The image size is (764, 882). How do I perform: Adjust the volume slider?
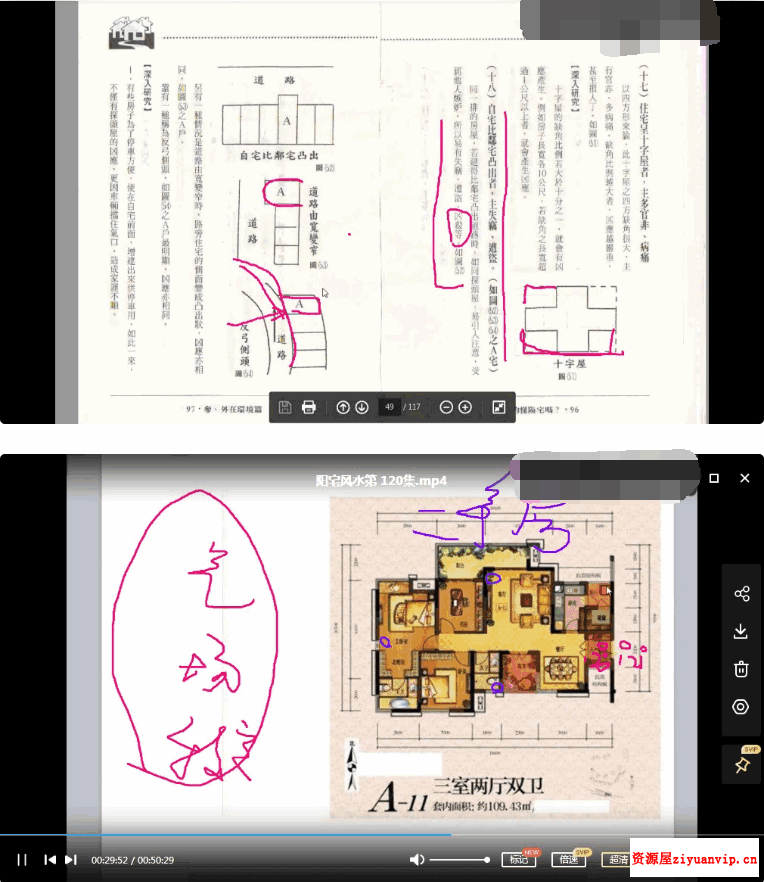tap(460, 860)
